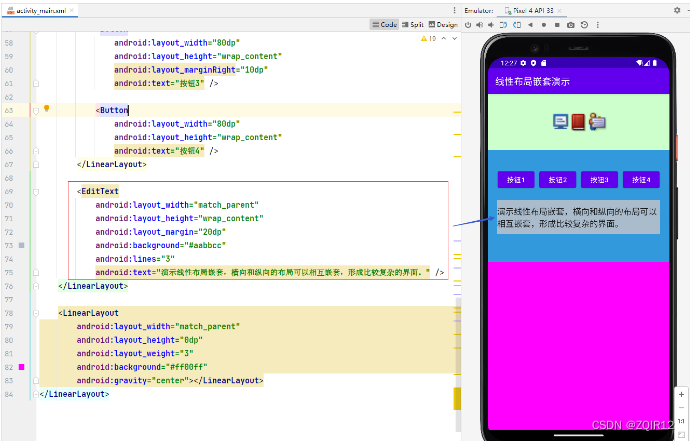
Task: Tap 按钮4 in the emulator app
Action: (x=641, y=180)
